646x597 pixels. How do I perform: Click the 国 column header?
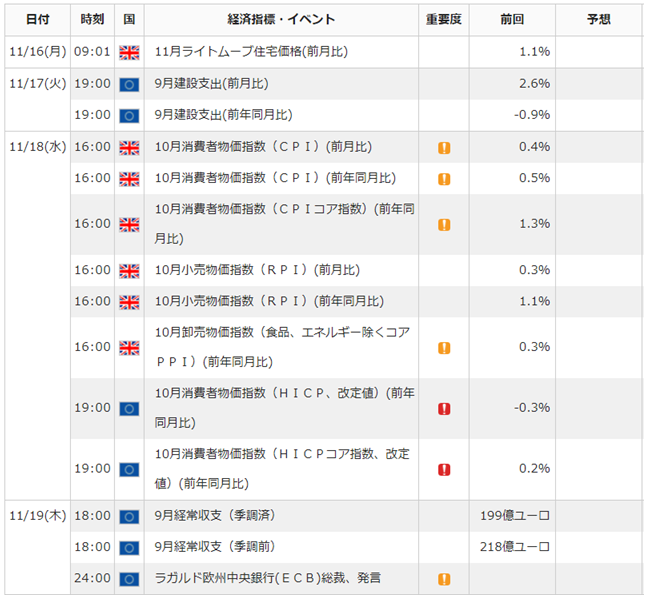click(x=129, y=19)
